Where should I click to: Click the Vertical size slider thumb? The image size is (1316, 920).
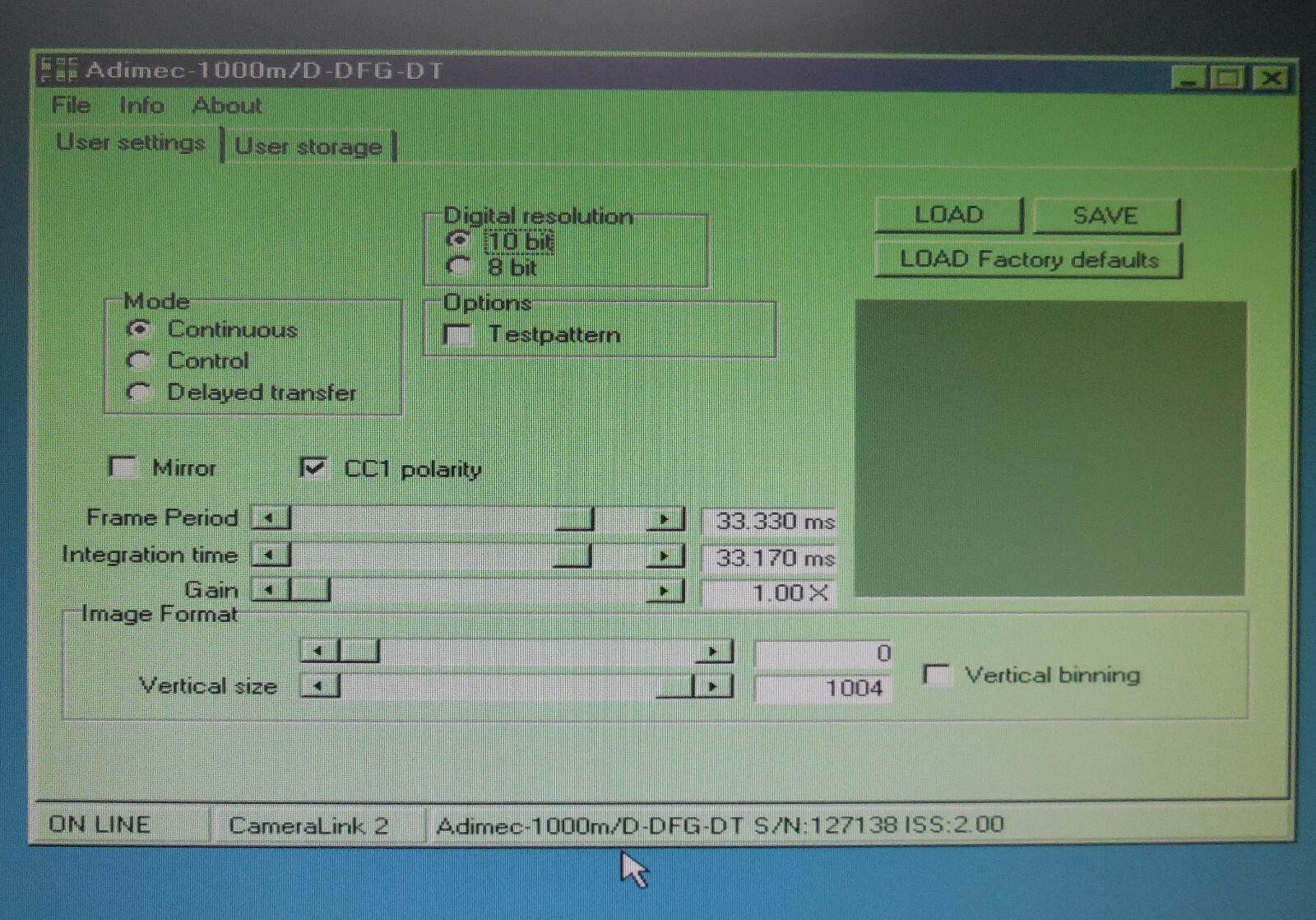tap(674, 686)
